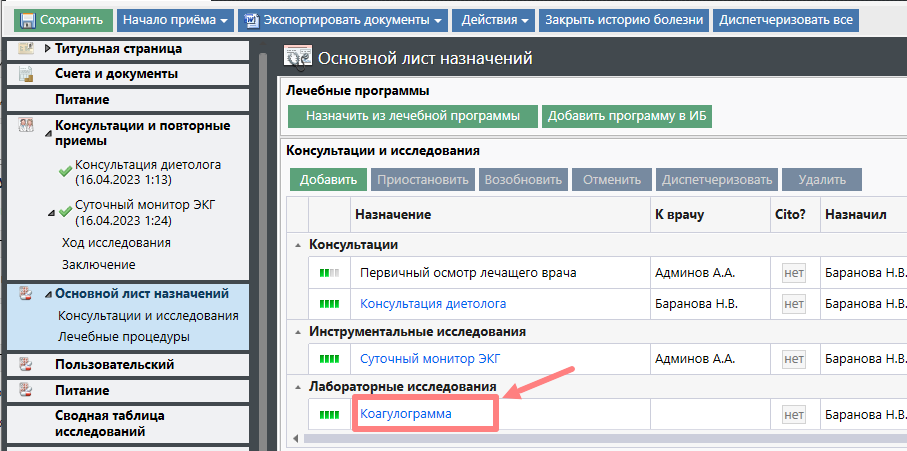Viewport: 907px width, 451px height.
Task: Select Сводная таблица исследований in sidebar
Action: pos(109,423)
